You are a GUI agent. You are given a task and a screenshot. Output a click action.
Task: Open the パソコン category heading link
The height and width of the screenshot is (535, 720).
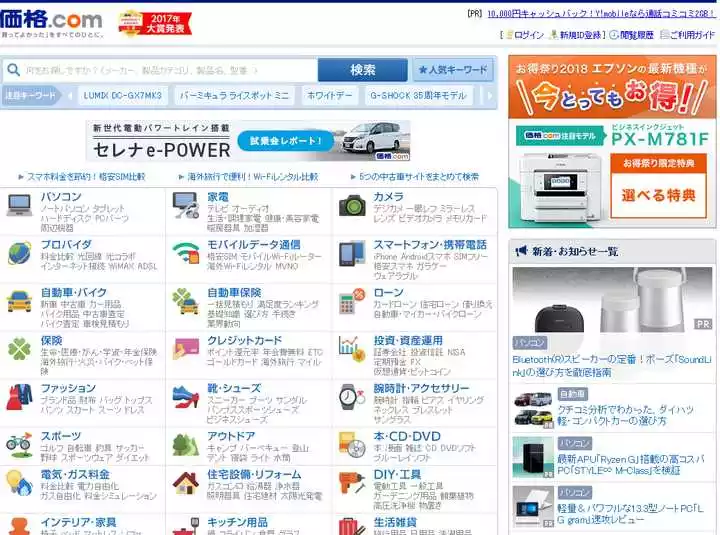[61, 197]
